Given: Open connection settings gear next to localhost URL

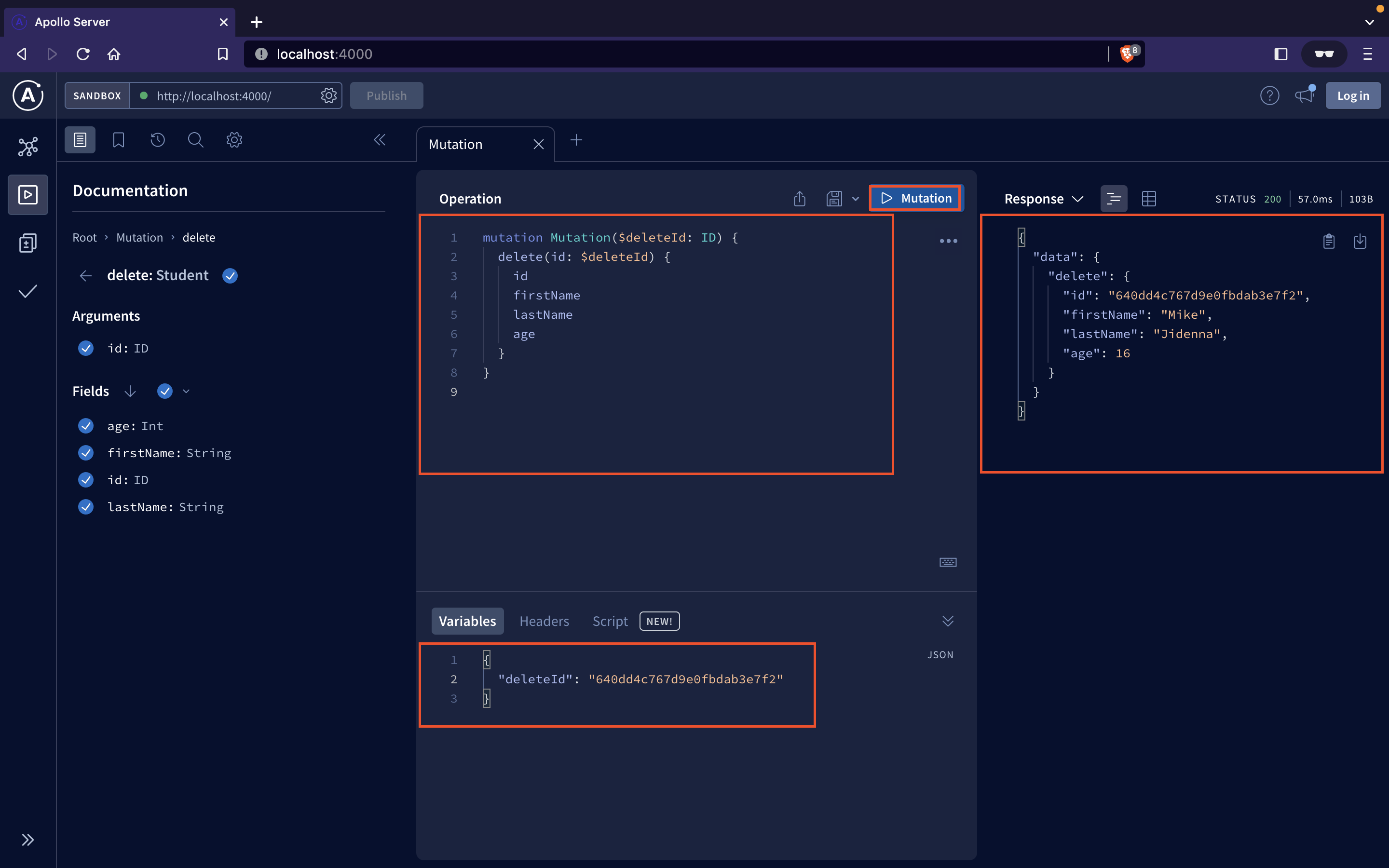Looking at the screenshot, I should click(328, 95).
